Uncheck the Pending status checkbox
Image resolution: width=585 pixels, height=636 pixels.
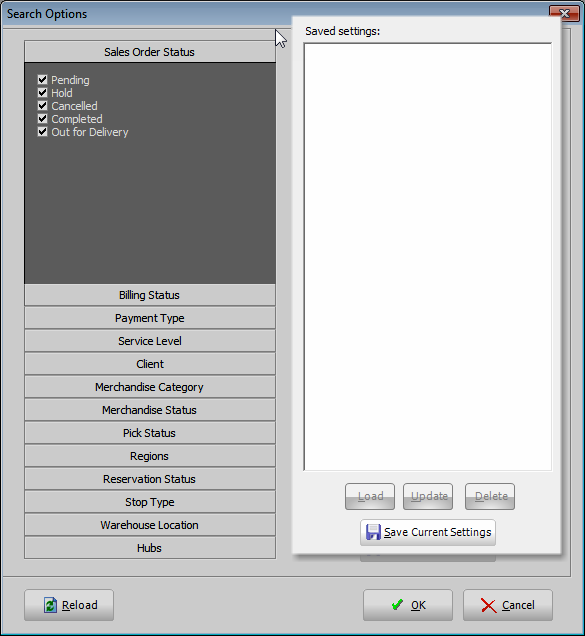pyautogui.click(x=42, y=80)
